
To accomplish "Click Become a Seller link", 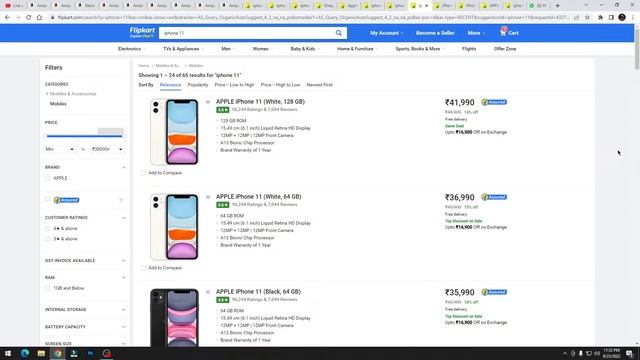I will 435,33.
